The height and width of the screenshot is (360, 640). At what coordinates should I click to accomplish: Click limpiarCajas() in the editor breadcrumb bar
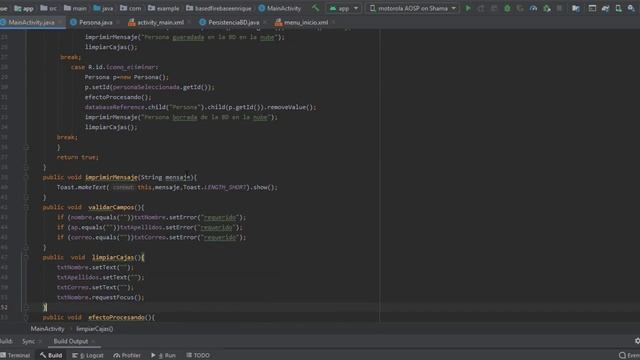95,329
